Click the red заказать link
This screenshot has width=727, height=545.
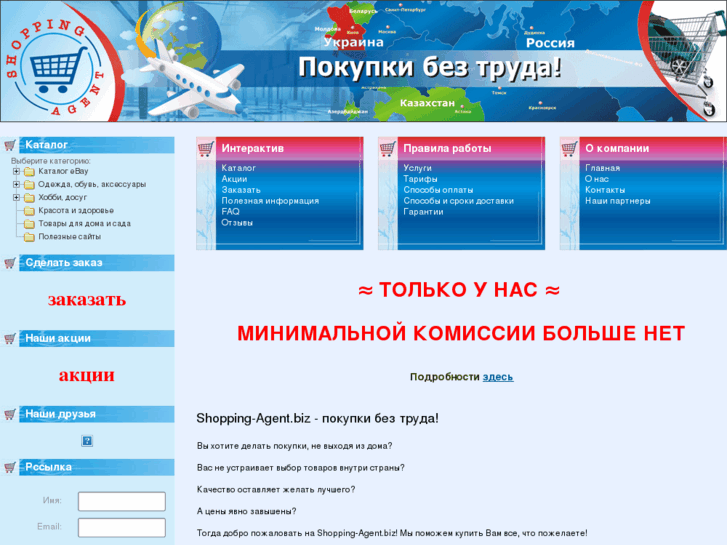tap(87, 300)
